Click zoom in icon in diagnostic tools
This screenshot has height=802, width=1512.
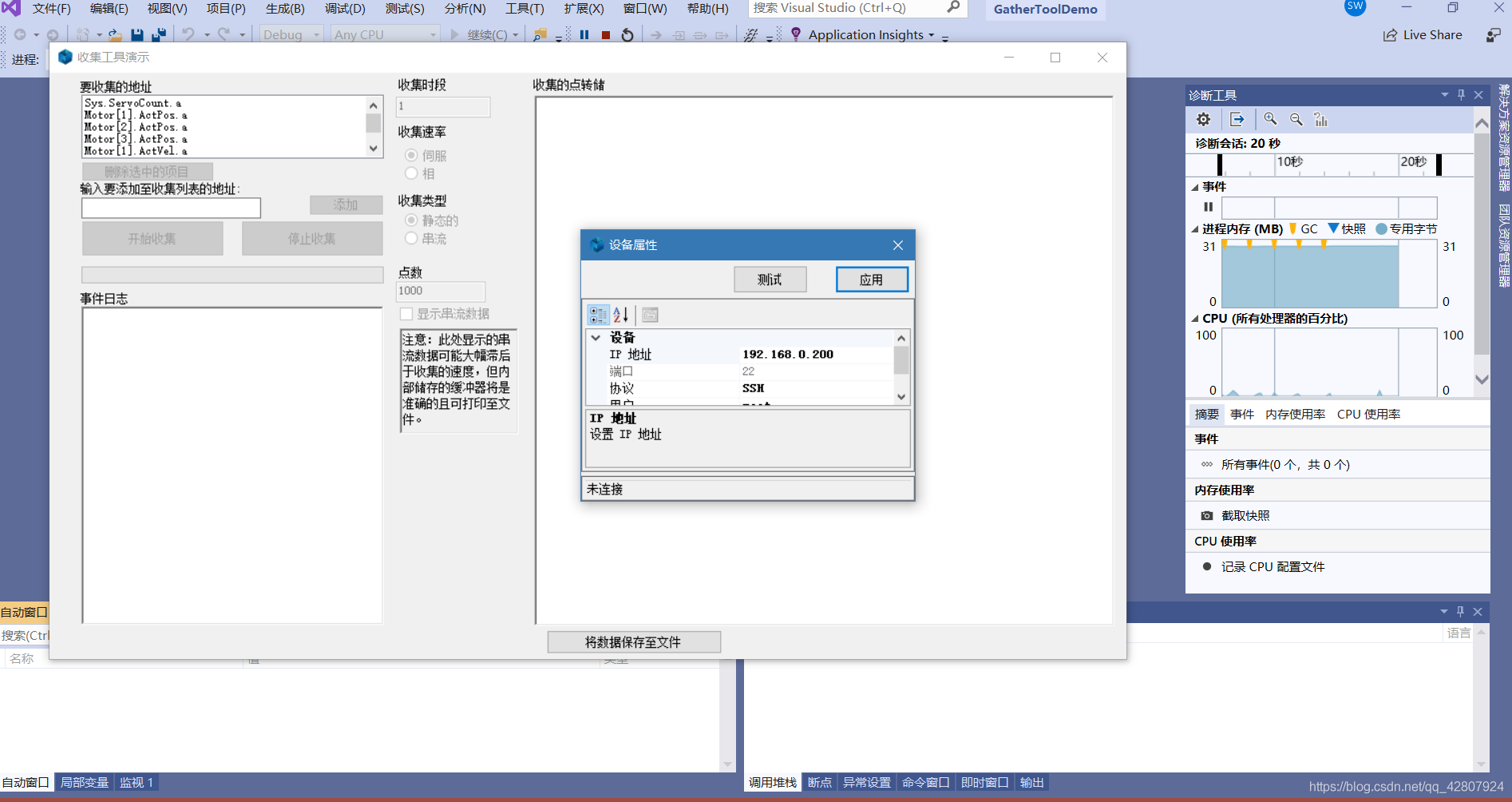(1270, 120)
